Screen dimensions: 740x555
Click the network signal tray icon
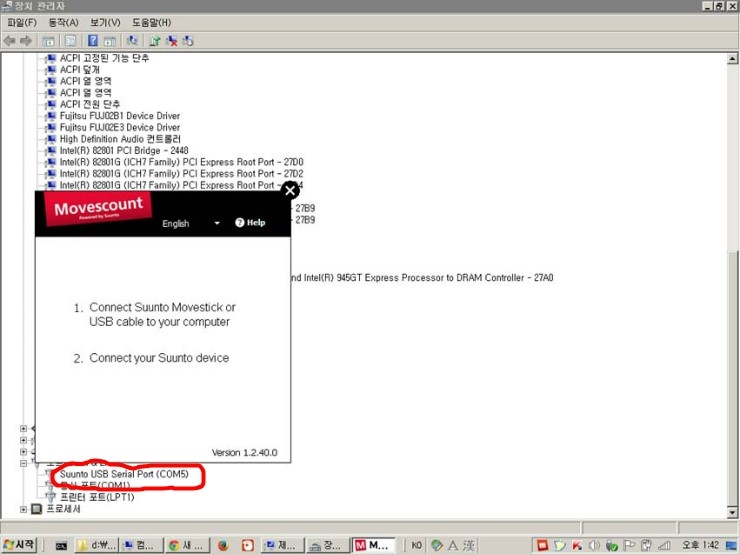pos(664,546)
